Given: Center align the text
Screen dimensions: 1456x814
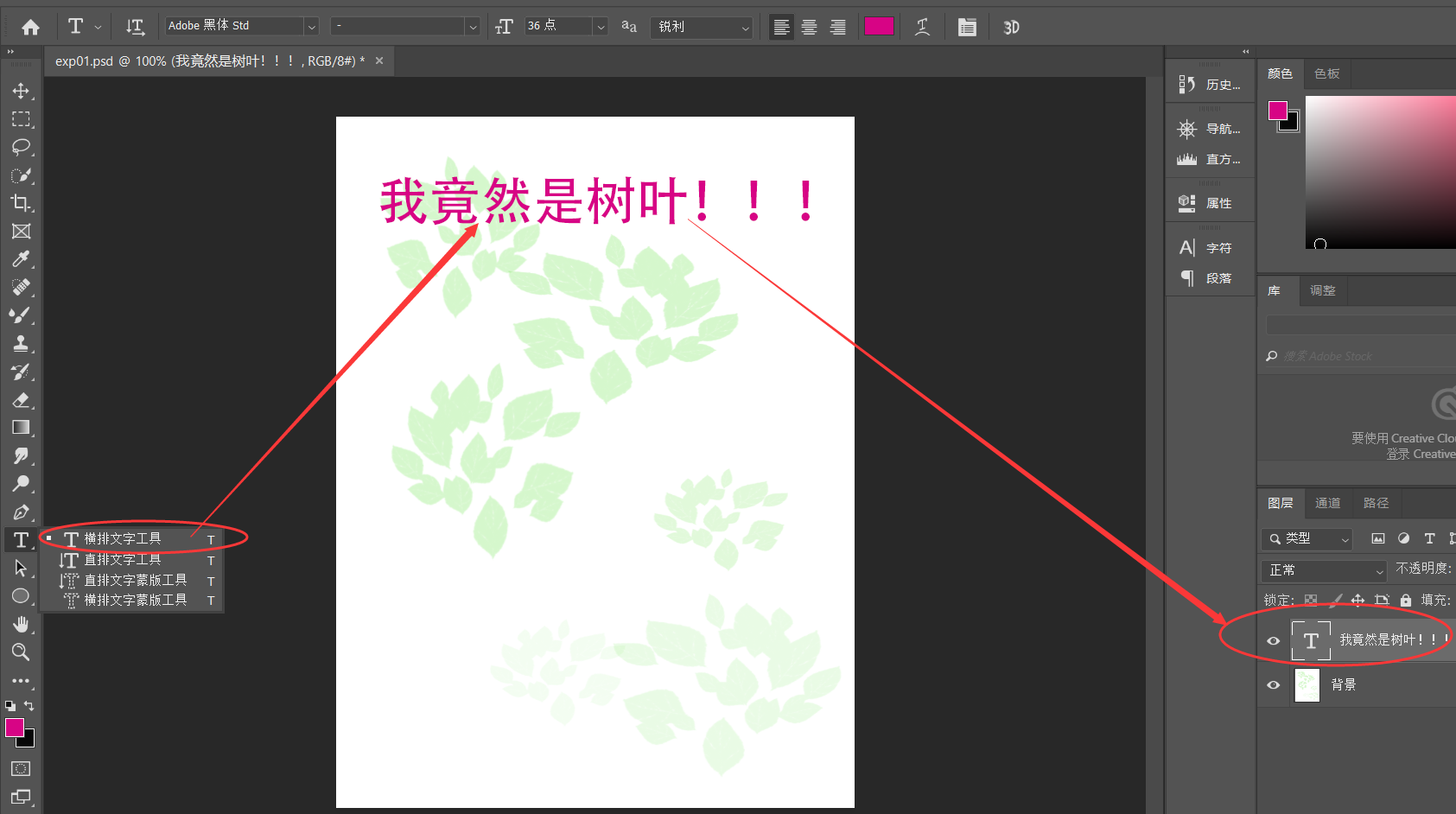Looking at the screenshot, I should click(x=809, y=27).
